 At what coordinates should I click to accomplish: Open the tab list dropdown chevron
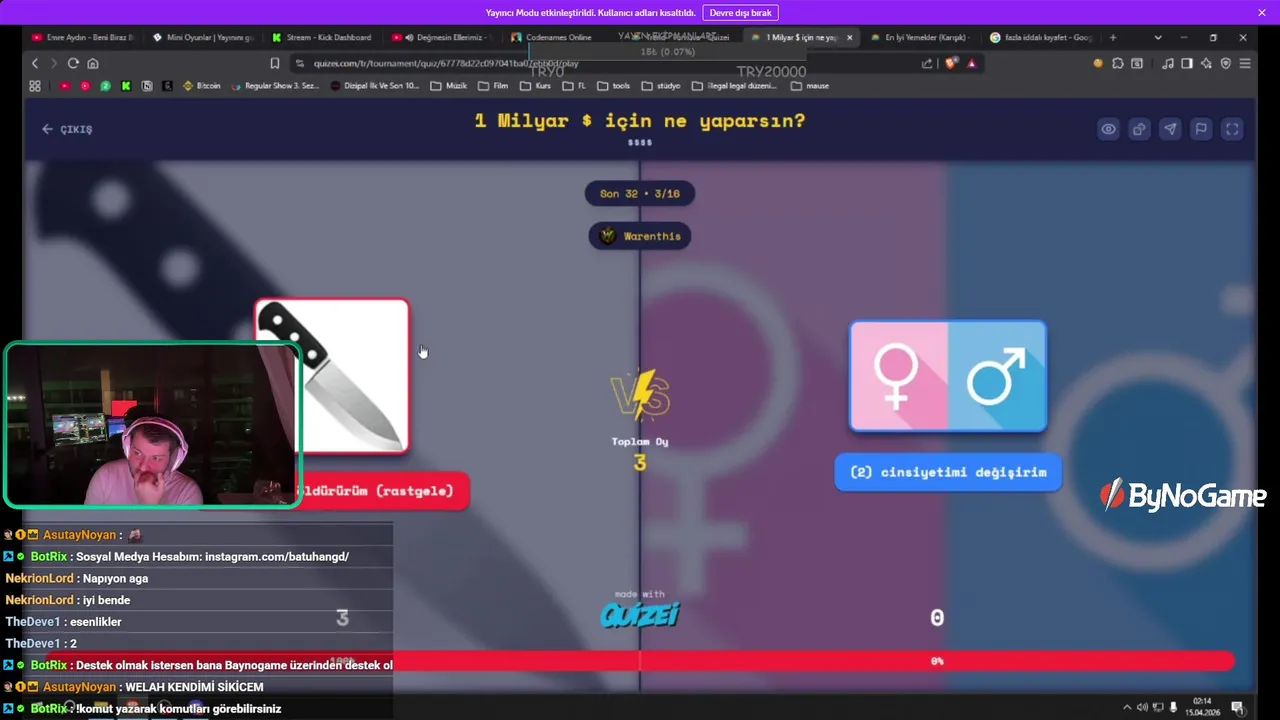pos(1158,38)
